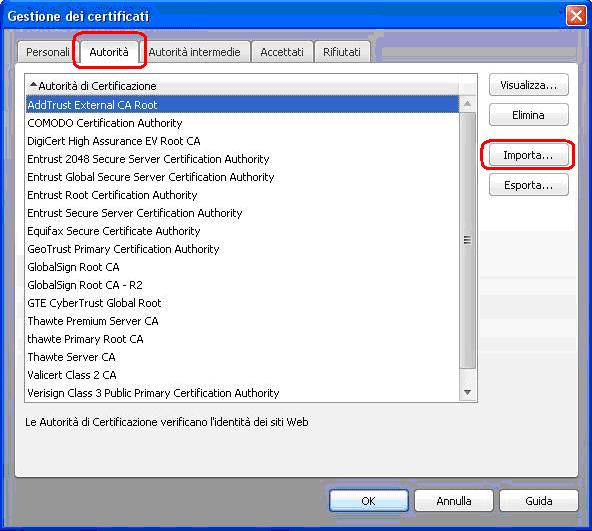
Task: Click the Annulla button
Action: [453, 501]
